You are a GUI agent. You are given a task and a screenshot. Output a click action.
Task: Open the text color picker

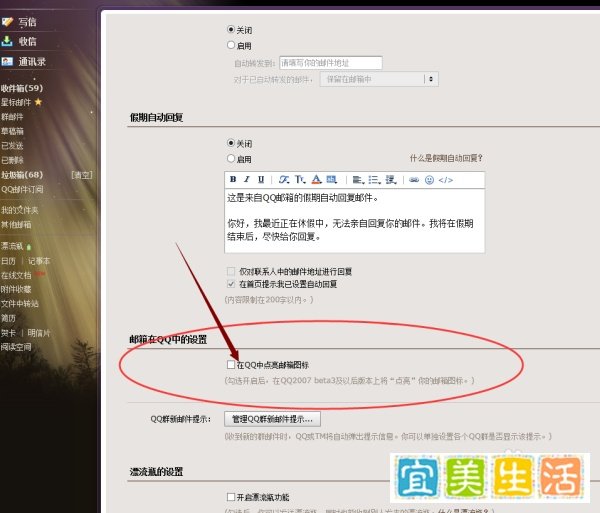click(x=316, y=179)
